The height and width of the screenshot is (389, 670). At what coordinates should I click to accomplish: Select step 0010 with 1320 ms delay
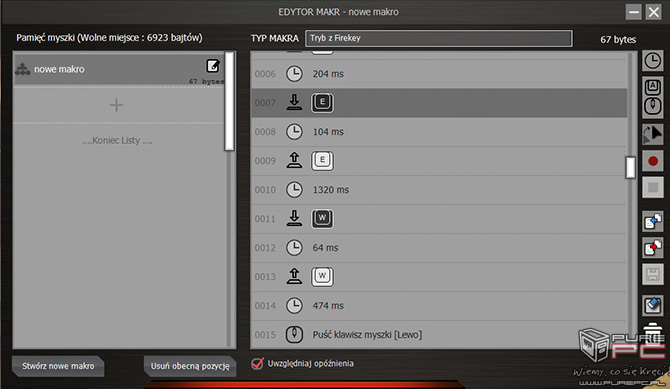point(439,190)
